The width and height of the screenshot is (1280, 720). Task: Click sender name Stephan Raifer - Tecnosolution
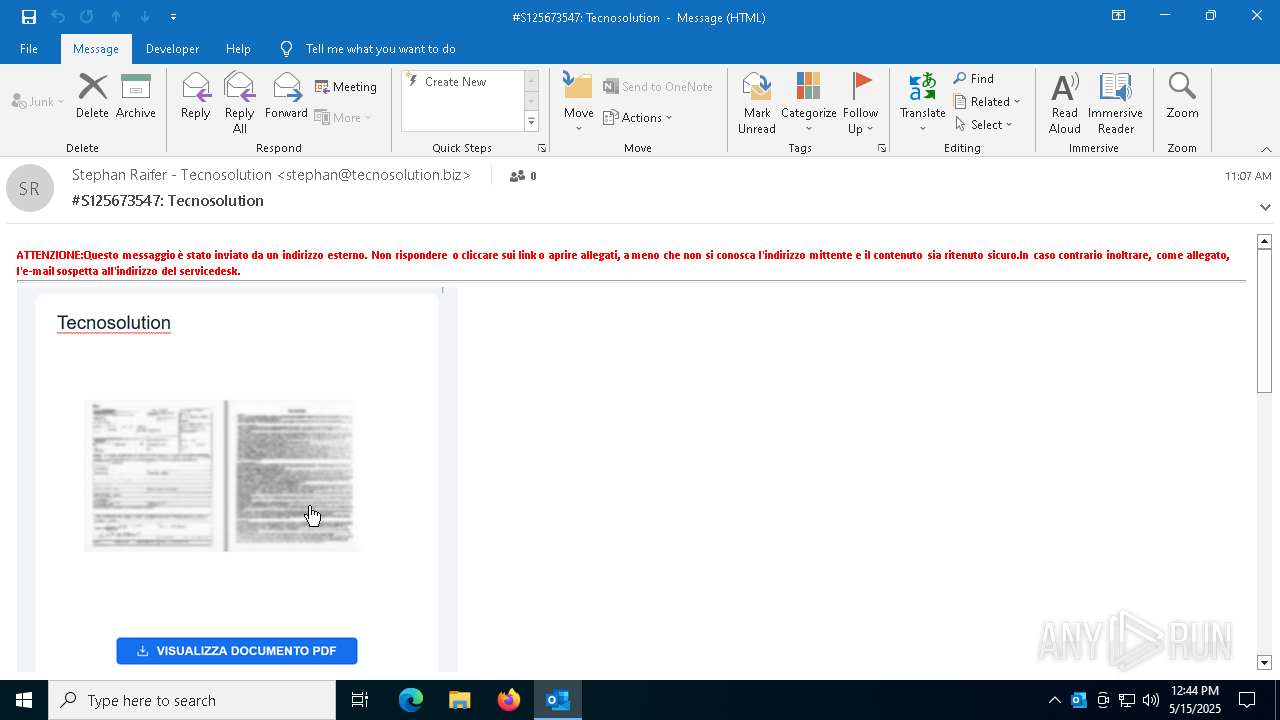click(x=271, y=175)
